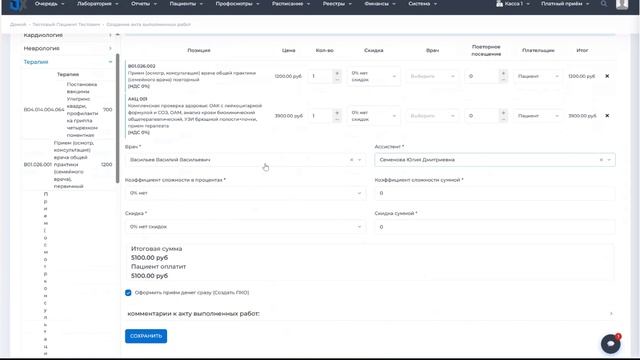The width and height of the screenshot is (640, 360).
Task: Choose doctor in B01.026.002 row
Action: click(432, 76)
